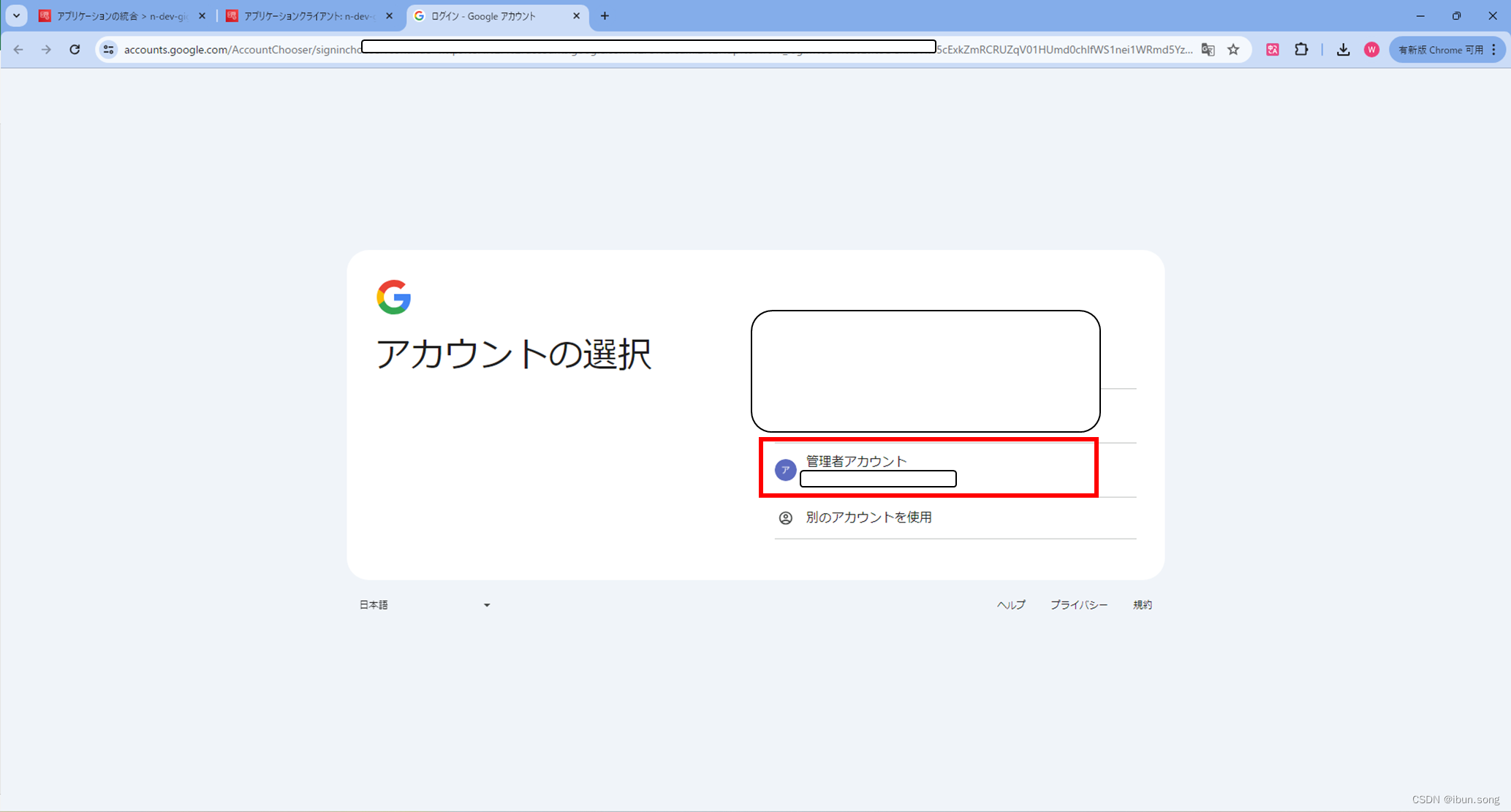Click the アカウントの選択 heading text

(x=513, y=354)
